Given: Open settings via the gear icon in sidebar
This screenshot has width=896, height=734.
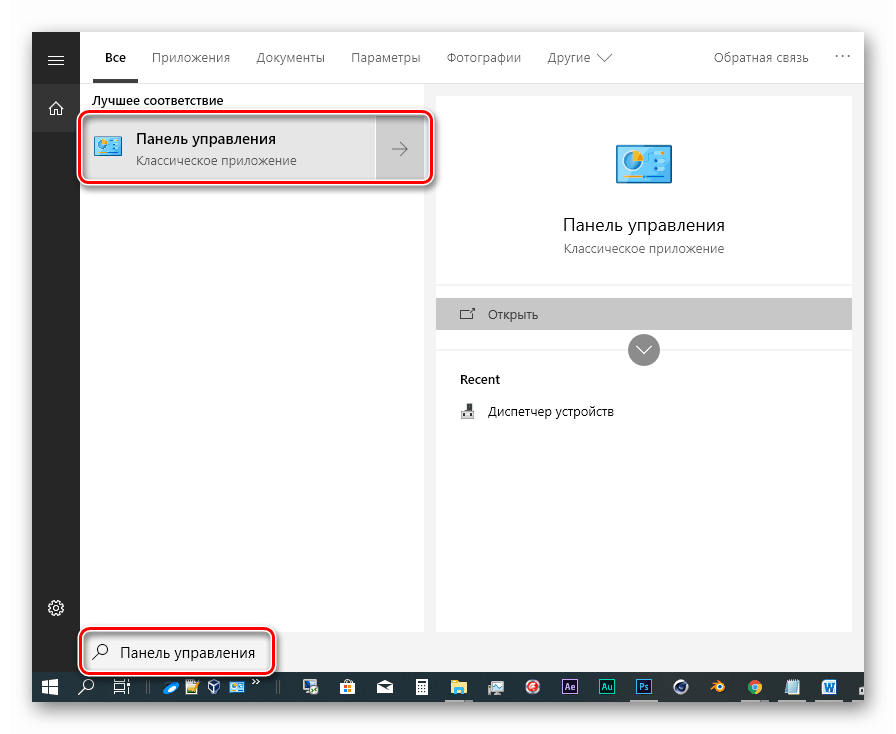Looking at the screenshot, I should [56, 608].
